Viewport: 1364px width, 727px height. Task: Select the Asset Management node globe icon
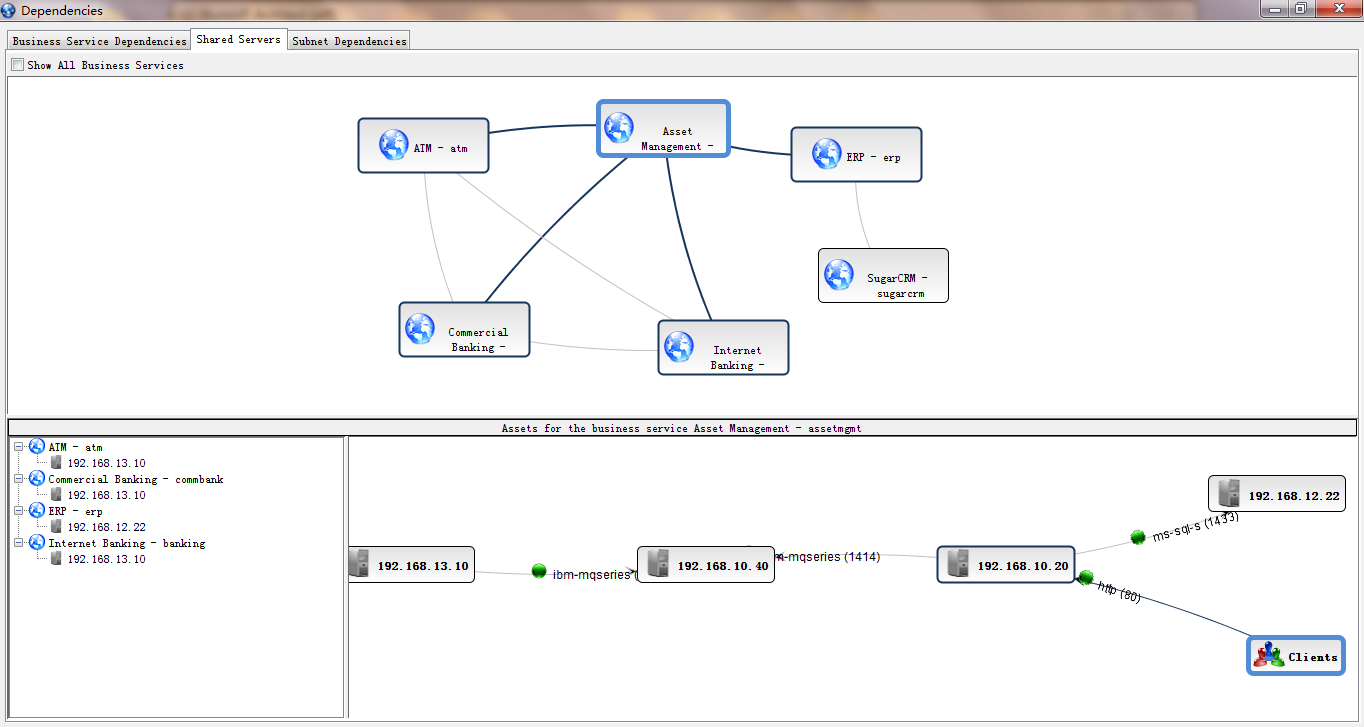pos(619,127)
